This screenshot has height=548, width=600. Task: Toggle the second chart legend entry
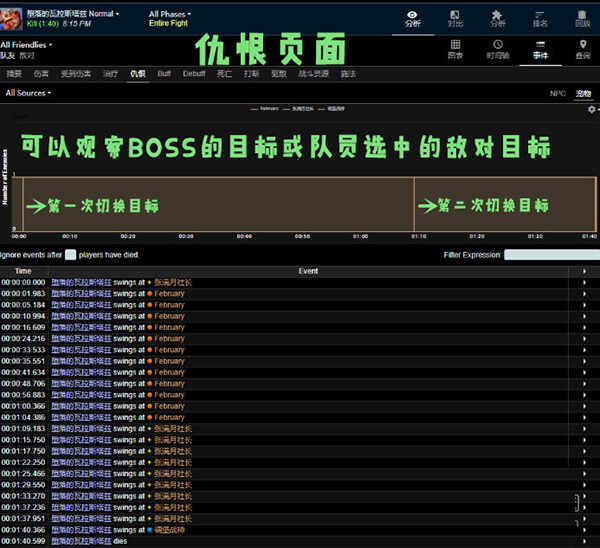298,109
